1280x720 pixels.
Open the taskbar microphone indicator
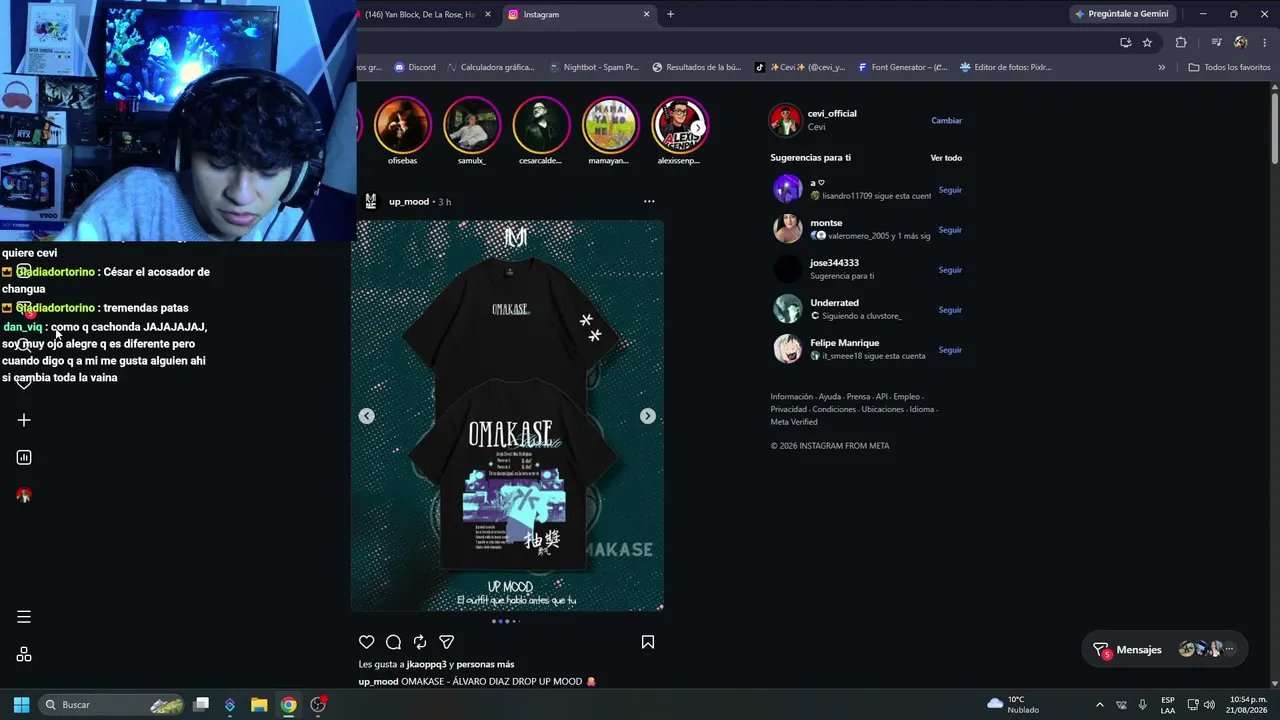pyautogui.click(x=1142, y=705)
